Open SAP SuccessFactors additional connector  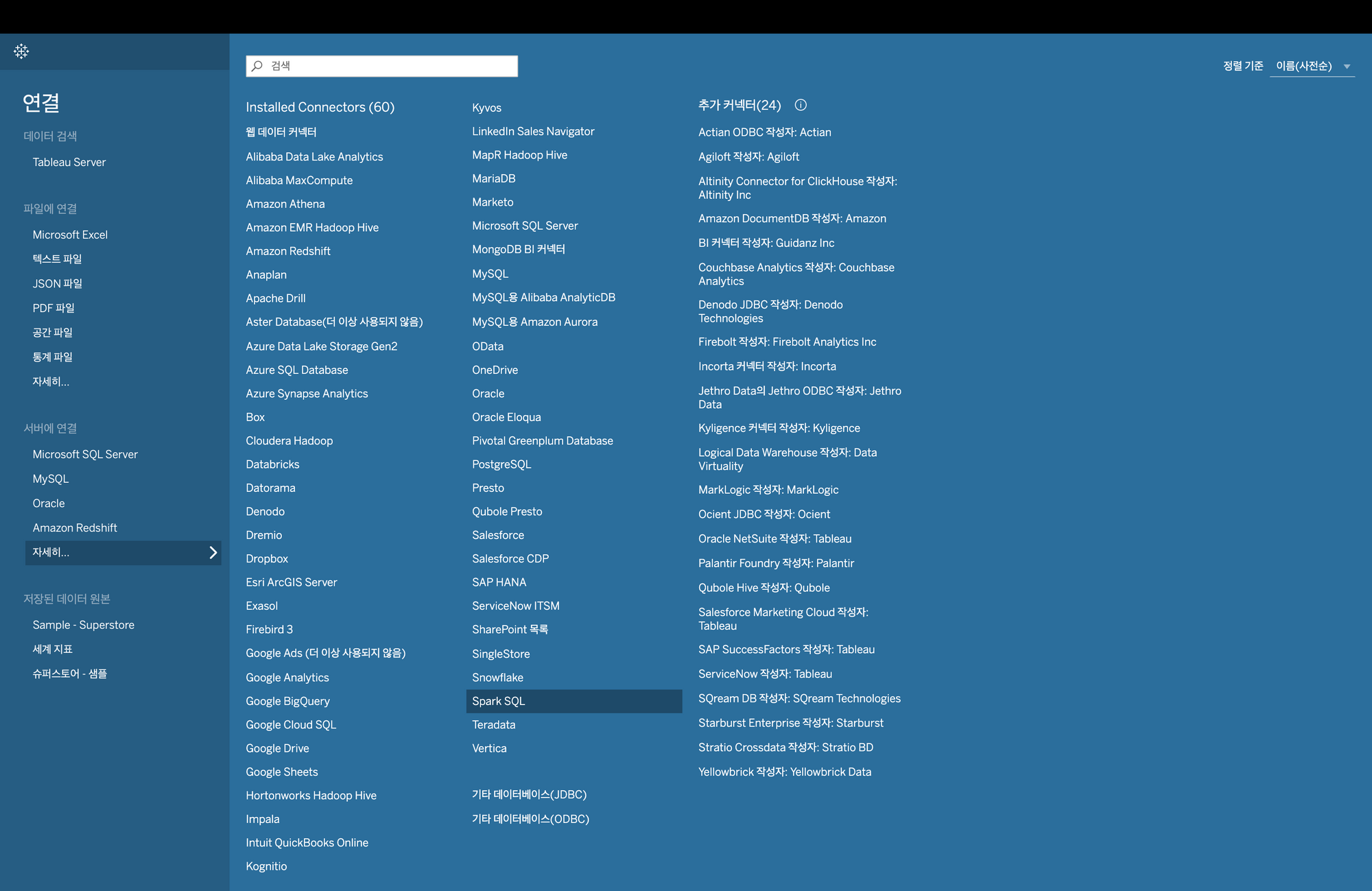coord(787,650)
